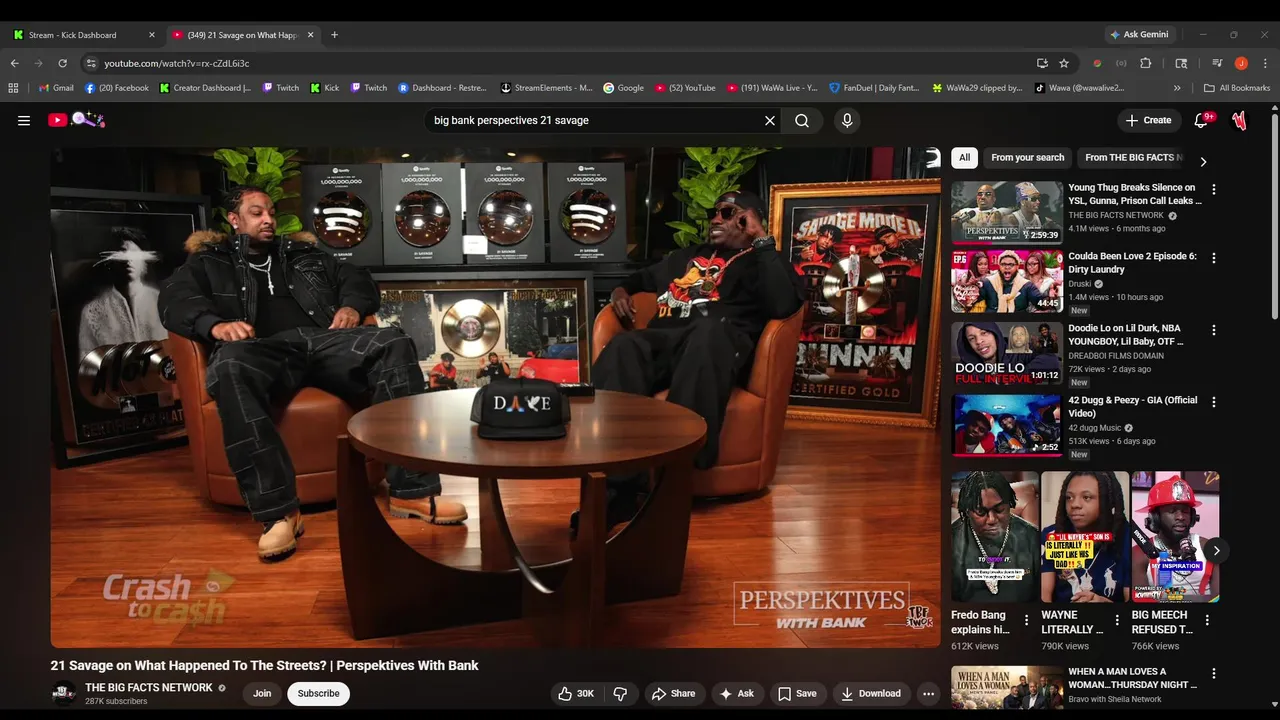Open Young Thug Breaks Silence thumbnail
This screenshot has height=720, width=1280.
click(x=1007, y=212)
